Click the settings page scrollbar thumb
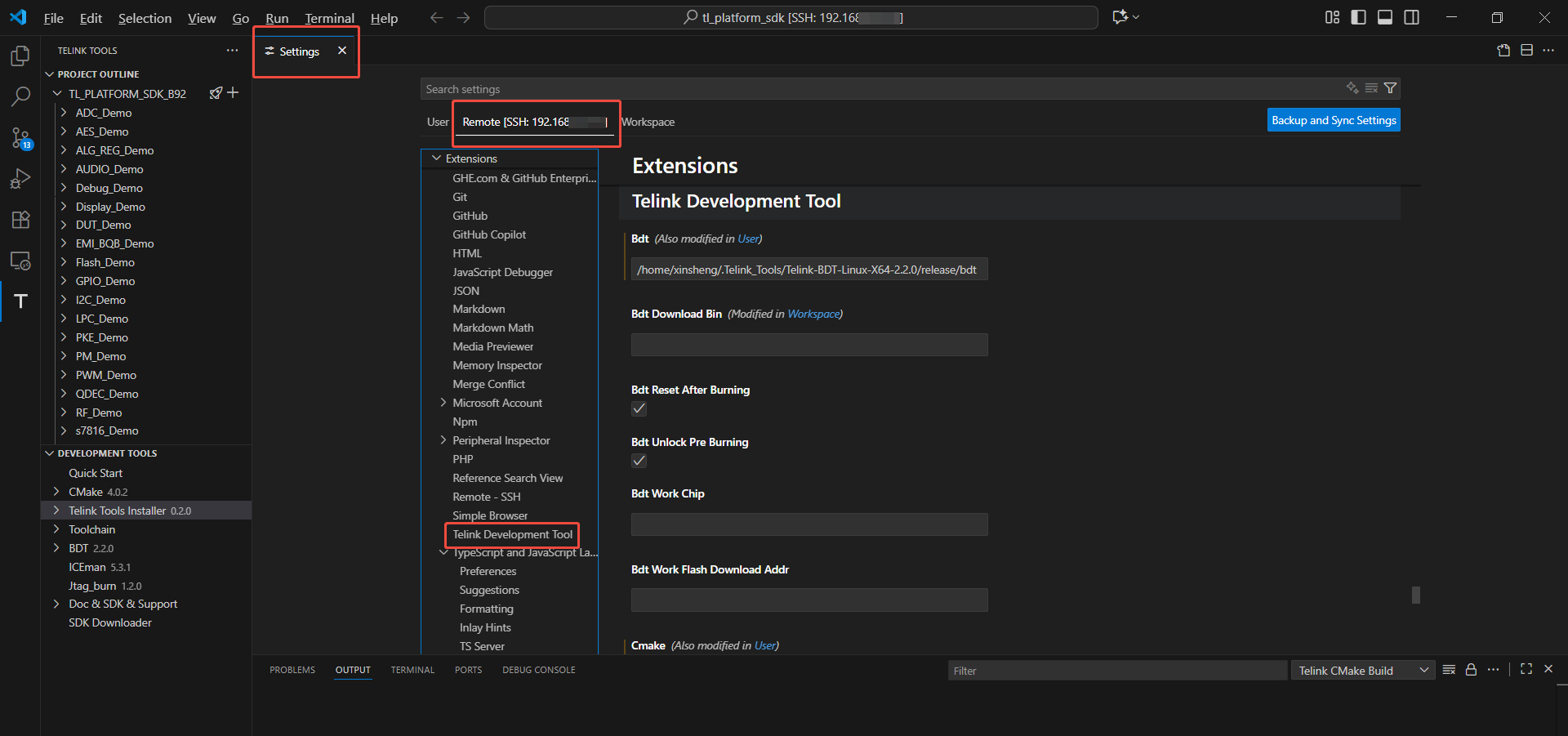1568x736 pixels. [1415, 595]
